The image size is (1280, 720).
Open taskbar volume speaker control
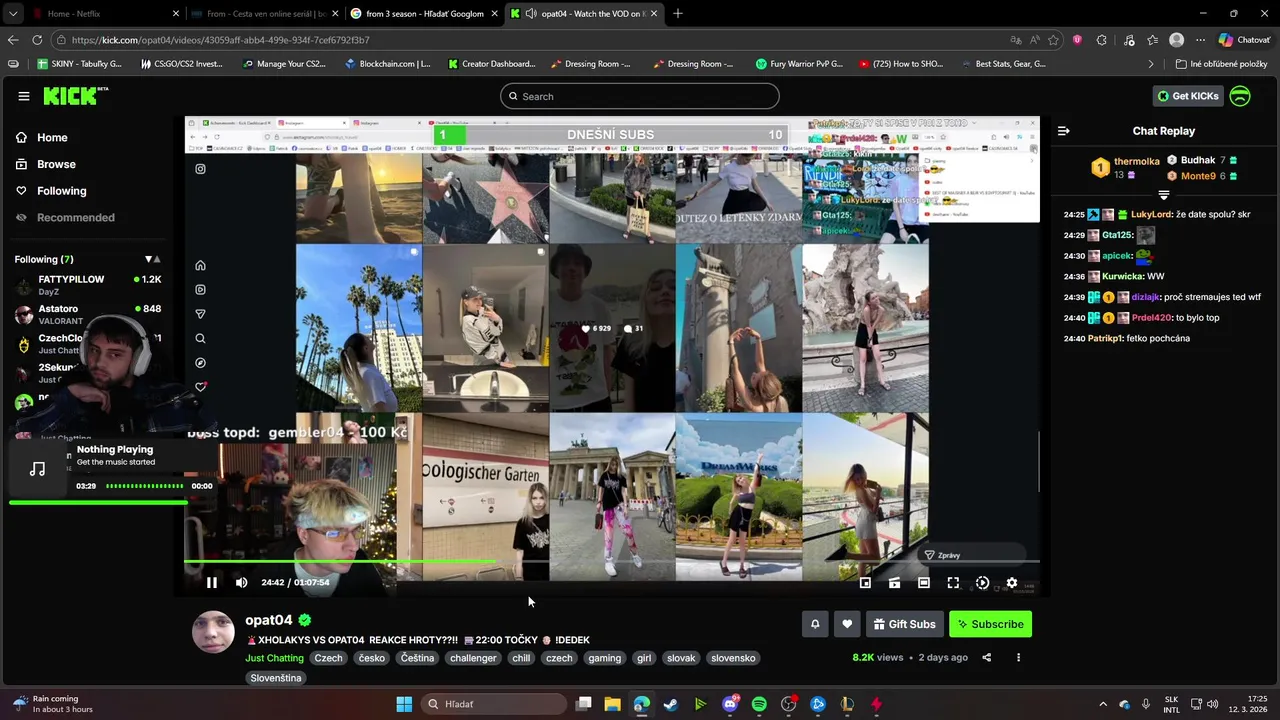click(x=1213, y=704)
